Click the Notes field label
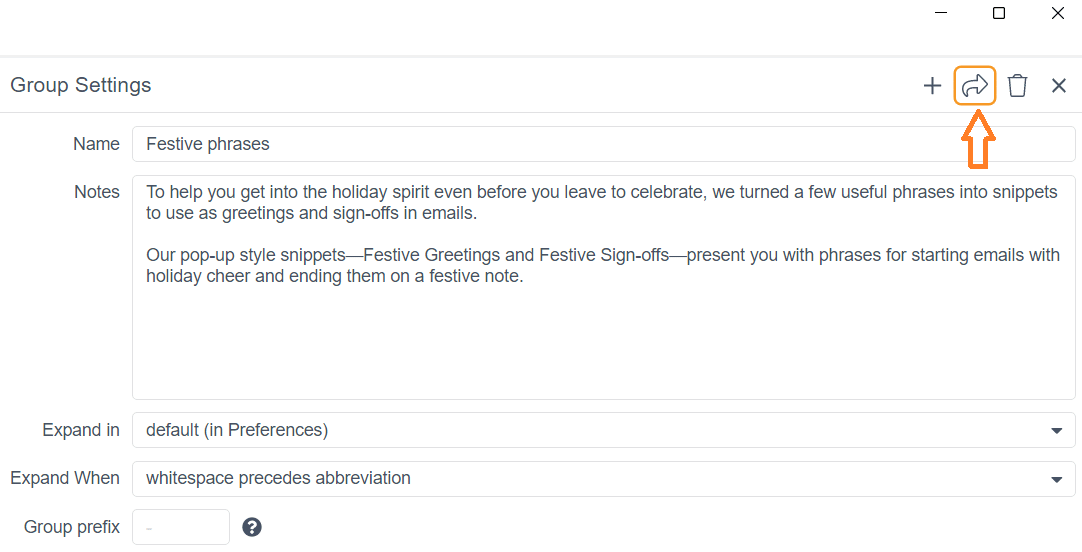 click(x=97, y=192)
